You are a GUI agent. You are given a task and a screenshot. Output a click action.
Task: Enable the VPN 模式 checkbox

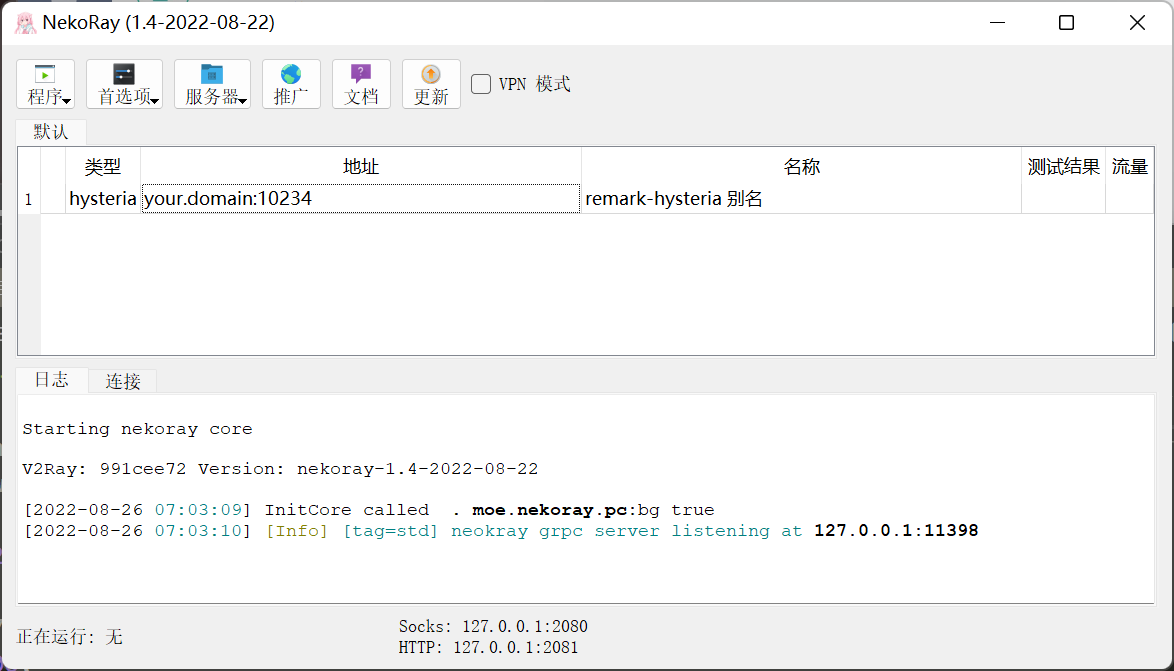481,84
